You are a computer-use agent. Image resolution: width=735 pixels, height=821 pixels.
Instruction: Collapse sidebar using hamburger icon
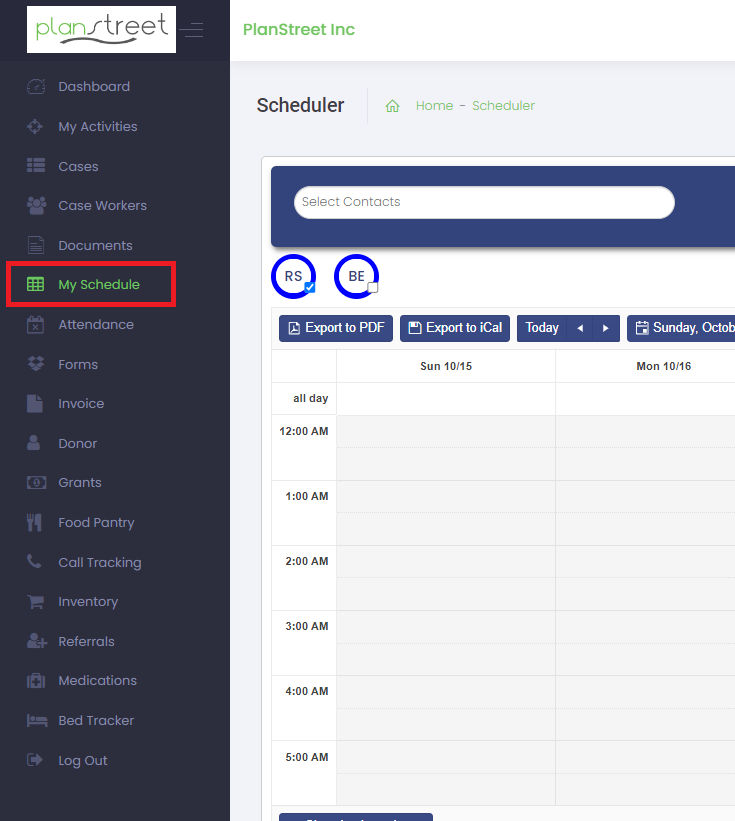(193, 30)
